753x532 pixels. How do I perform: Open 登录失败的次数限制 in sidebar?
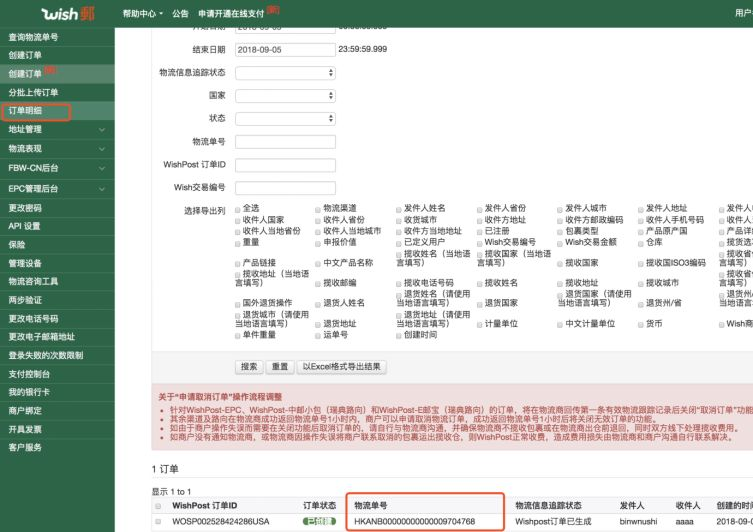(x=57, y=355)
